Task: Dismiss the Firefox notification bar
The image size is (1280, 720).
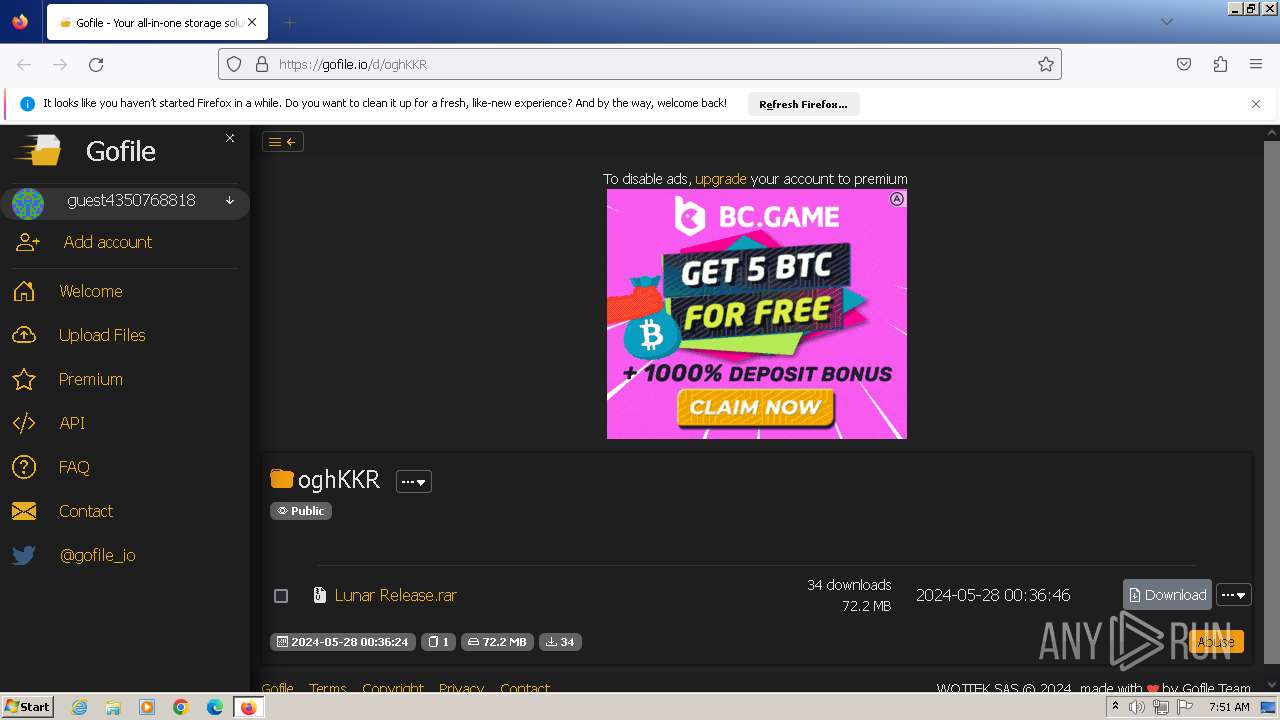Action: click(1256, 104)
